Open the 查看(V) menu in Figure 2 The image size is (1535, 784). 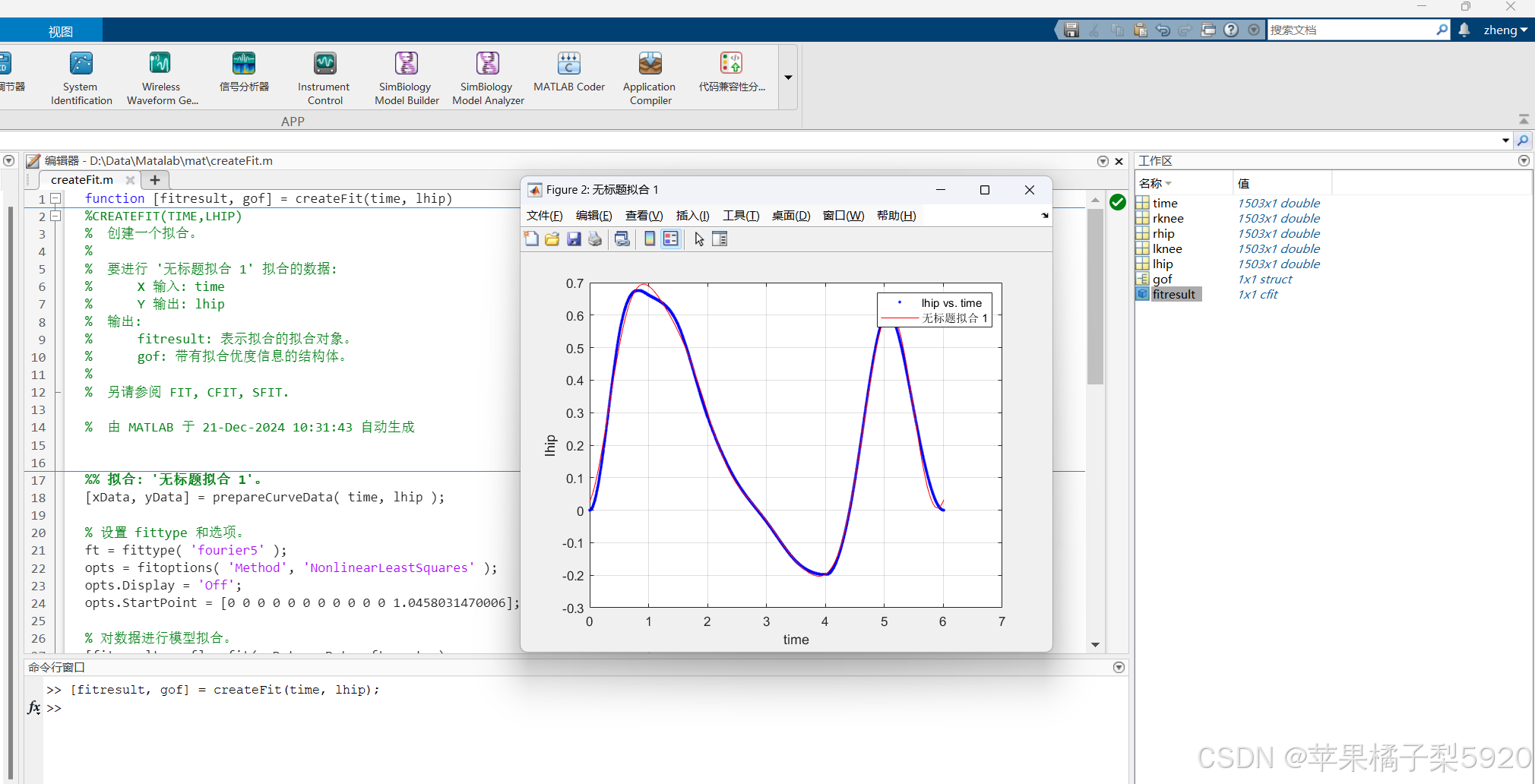644,216
